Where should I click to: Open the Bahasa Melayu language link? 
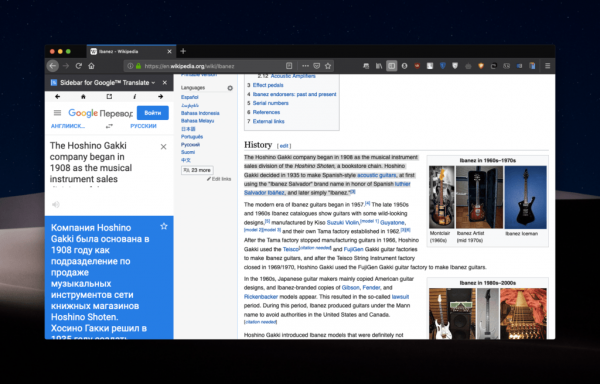coord(197,121)
